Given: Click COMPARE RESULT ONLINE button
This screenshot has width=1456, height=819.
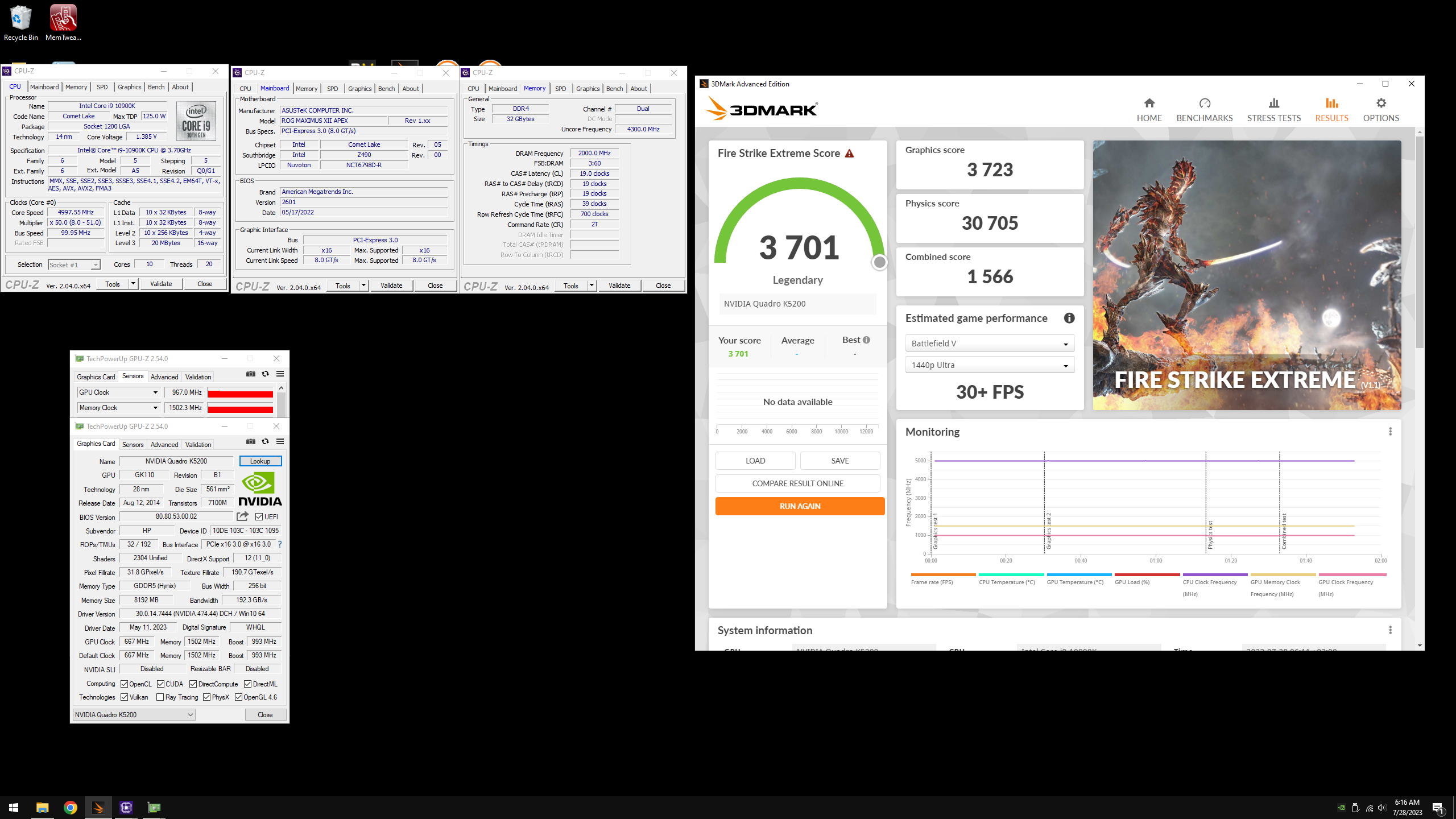Looking at the screenshot, I should point(797,483).
